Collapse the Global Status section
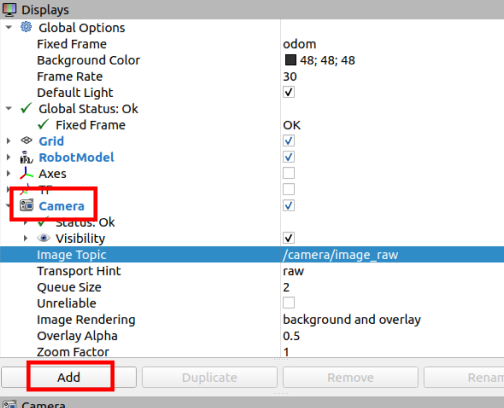The height and width of the screenshot is (408, 504). 9,108
